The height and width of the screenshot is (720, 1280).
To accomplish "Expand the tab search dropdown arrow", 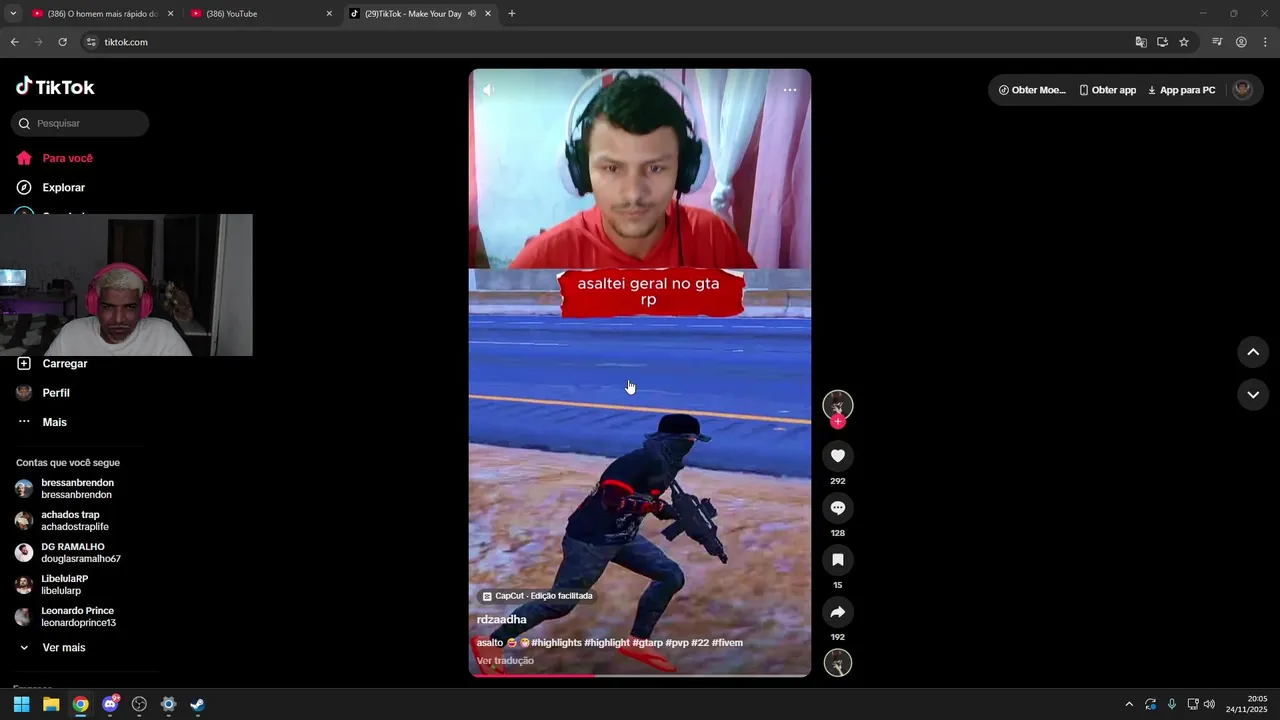I will tap(13, 14).
